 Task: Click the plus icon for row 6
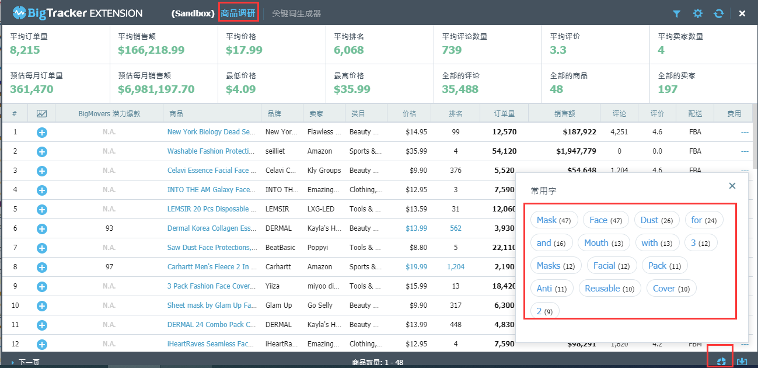pos(42,228)
